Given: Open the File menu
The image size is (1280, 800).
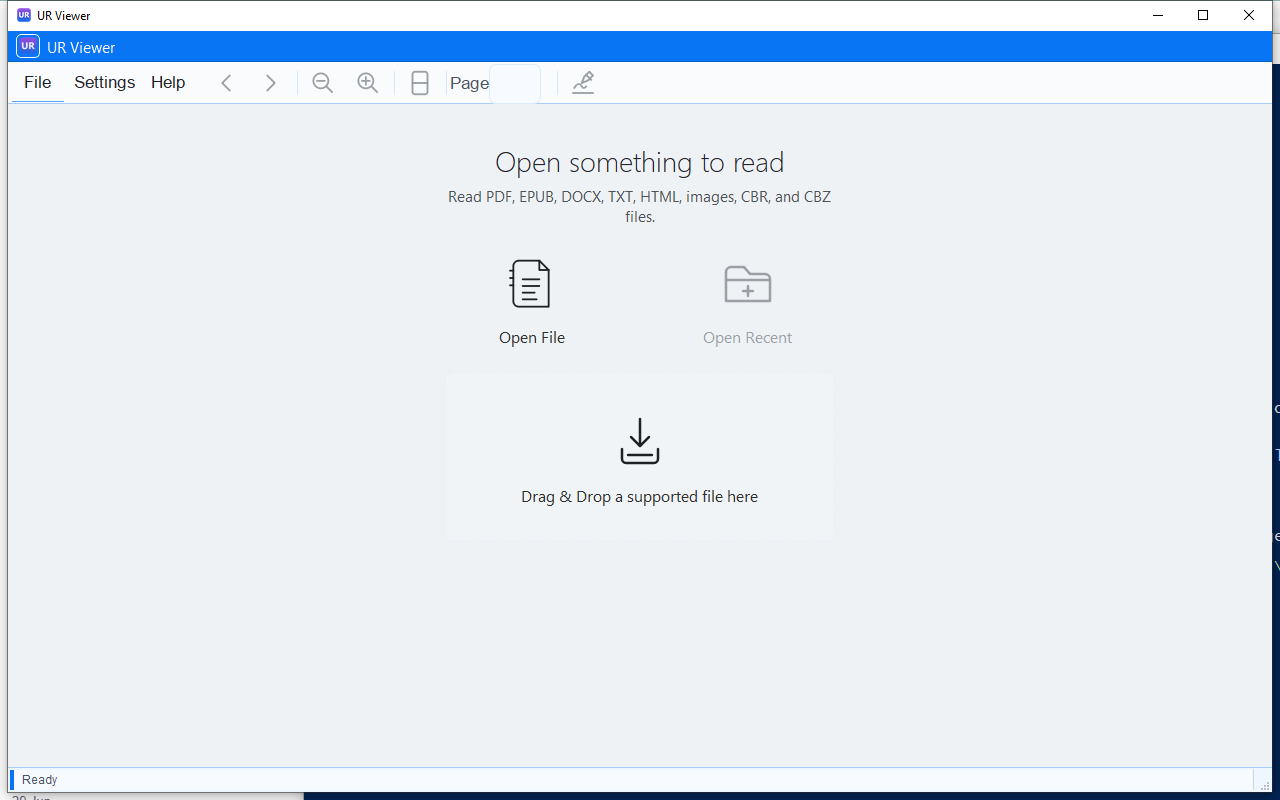Looking at the screenshot, I should (38, 83).
